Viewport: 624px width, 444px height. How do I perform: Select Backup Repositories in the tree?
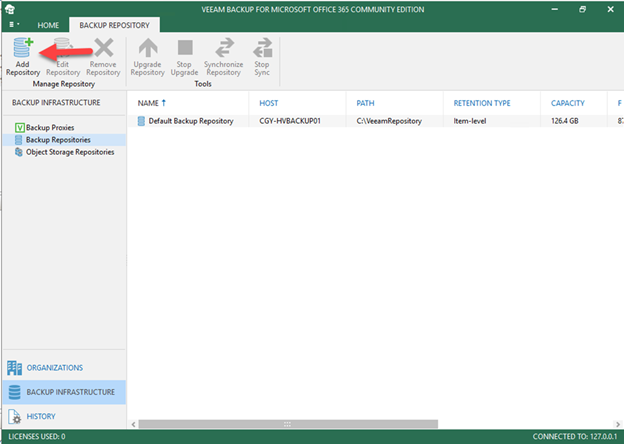coord(58,140)
